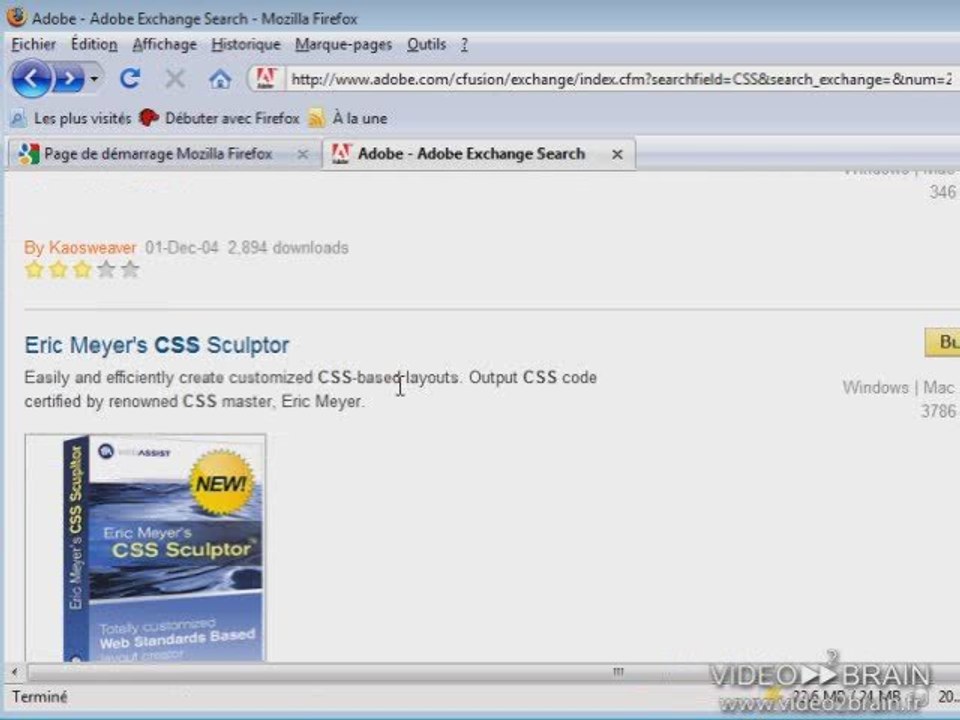Click the Firefox logo in title bar
Viewport: 960px width, 720px height.
pyautogui.click(x=17, y=17)
